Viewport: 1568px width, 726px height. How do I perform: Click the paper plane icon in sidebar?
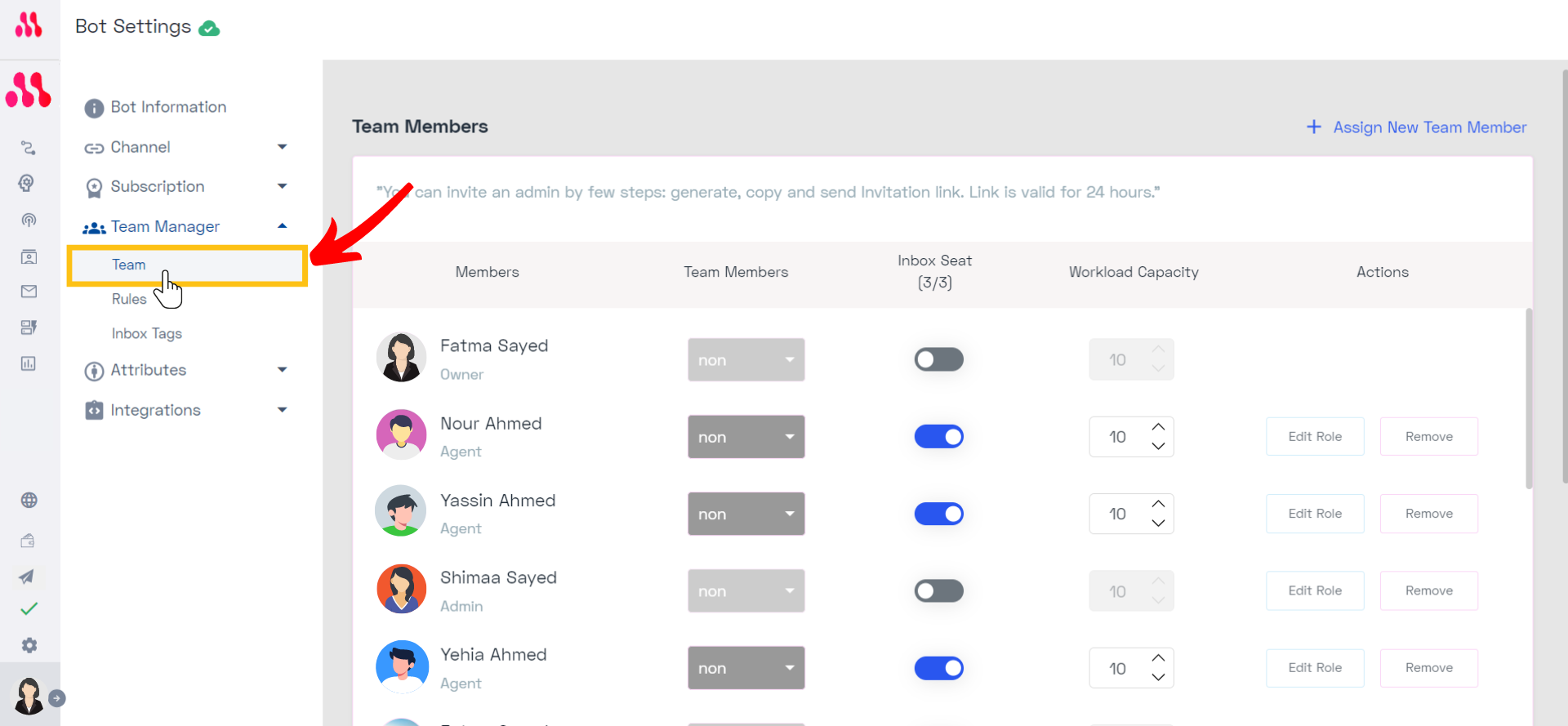(27, 577)
